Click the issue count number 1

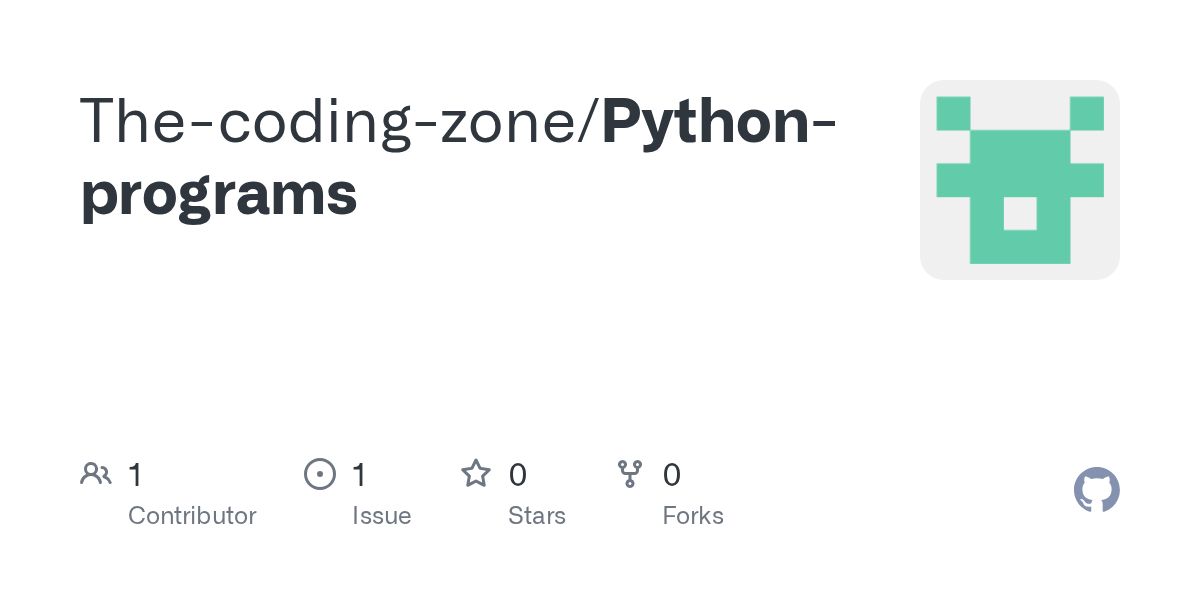tap(359, 474)
